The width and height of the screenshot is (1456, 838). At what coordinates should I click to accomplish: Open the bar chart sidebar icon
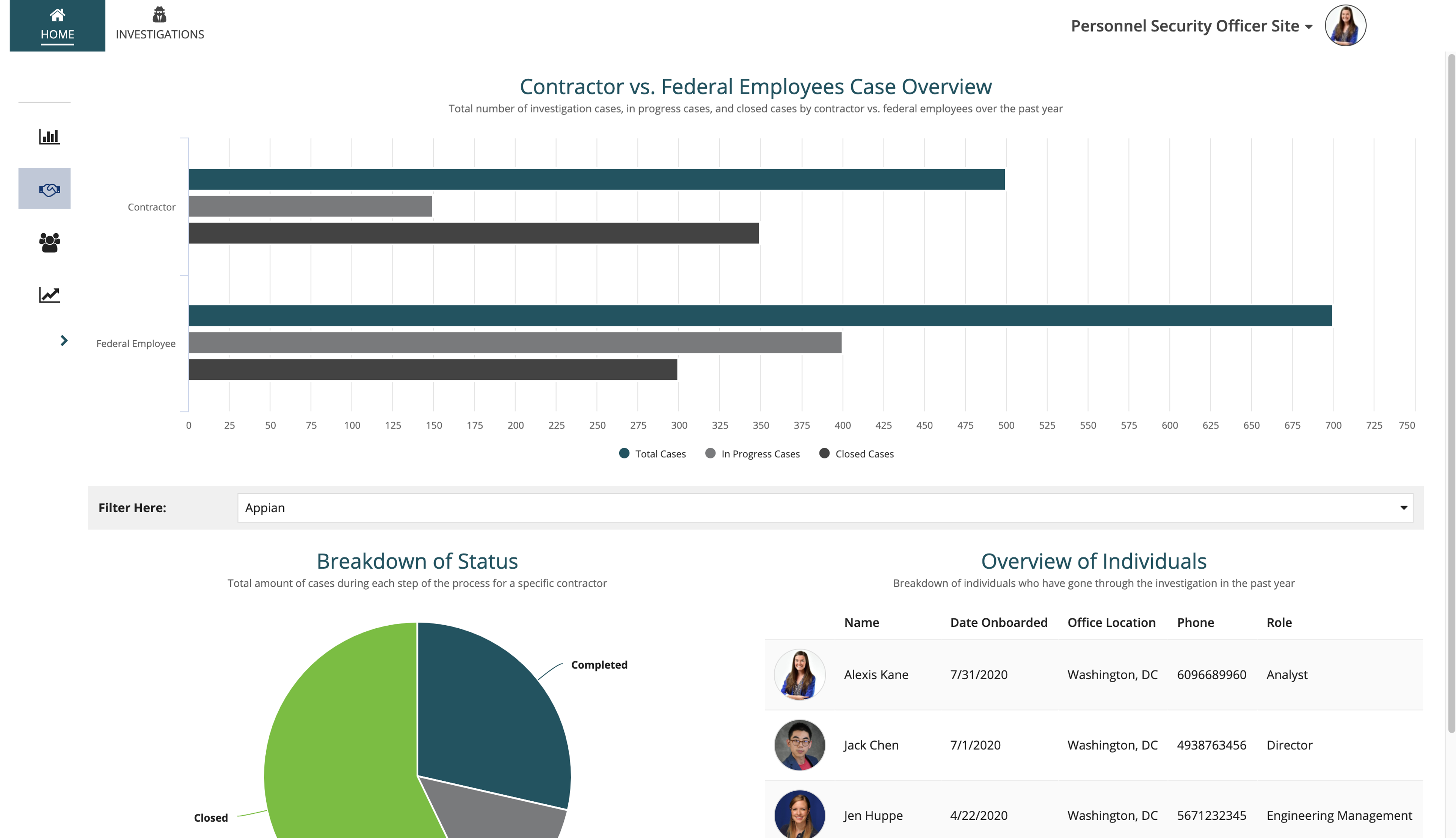pyautogui.click(x=50, y=137)
